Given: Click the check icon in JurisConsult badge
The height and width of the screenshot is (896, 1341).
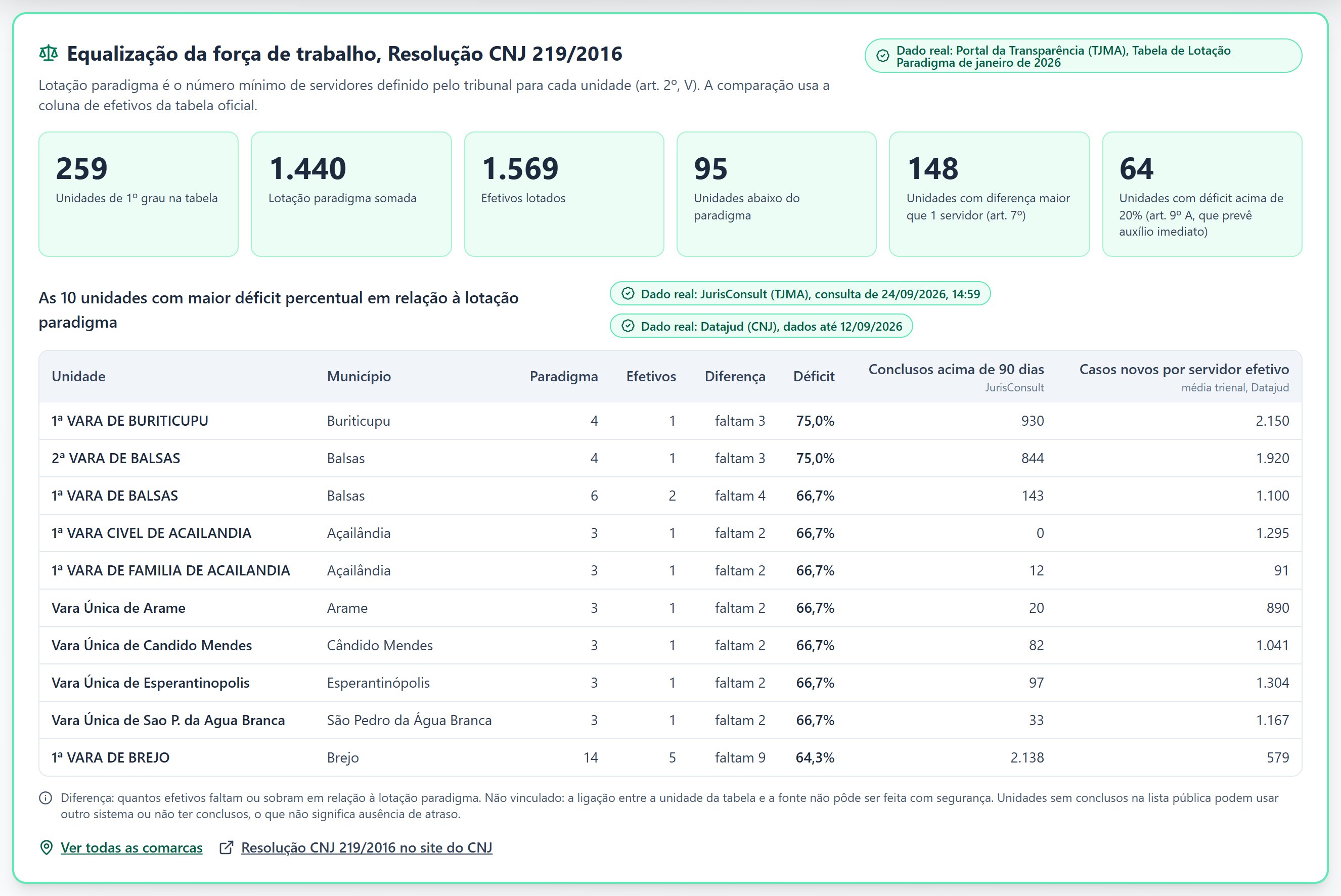Looking at the screenshot, I should point(628,294).
